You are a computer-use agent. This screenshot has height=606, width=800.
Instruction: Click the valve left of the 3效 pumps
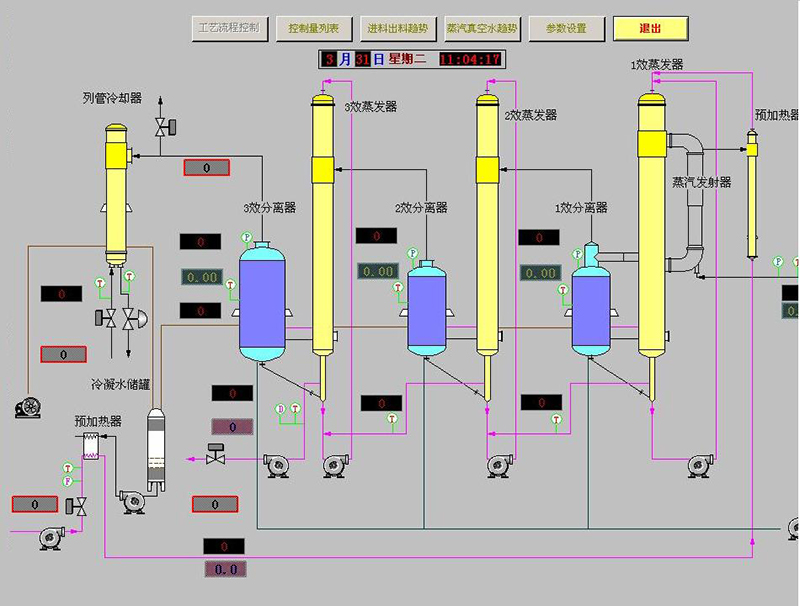[215, 454]
